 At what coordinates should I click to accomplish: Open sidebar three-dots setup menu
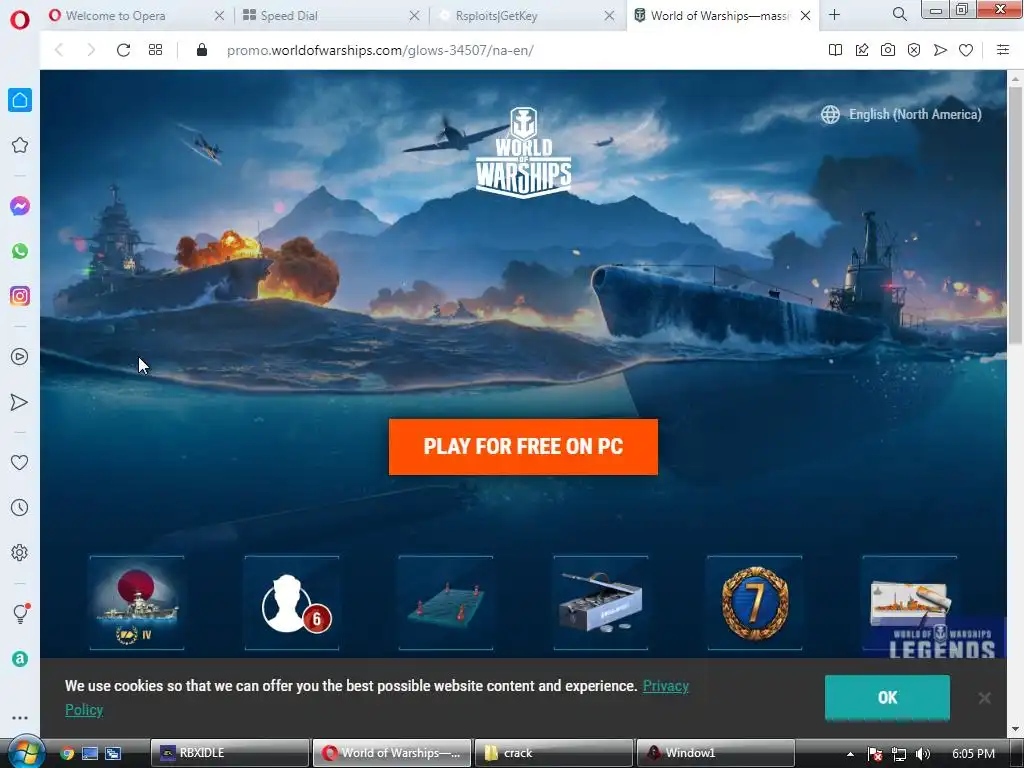(x=20, y=718)
